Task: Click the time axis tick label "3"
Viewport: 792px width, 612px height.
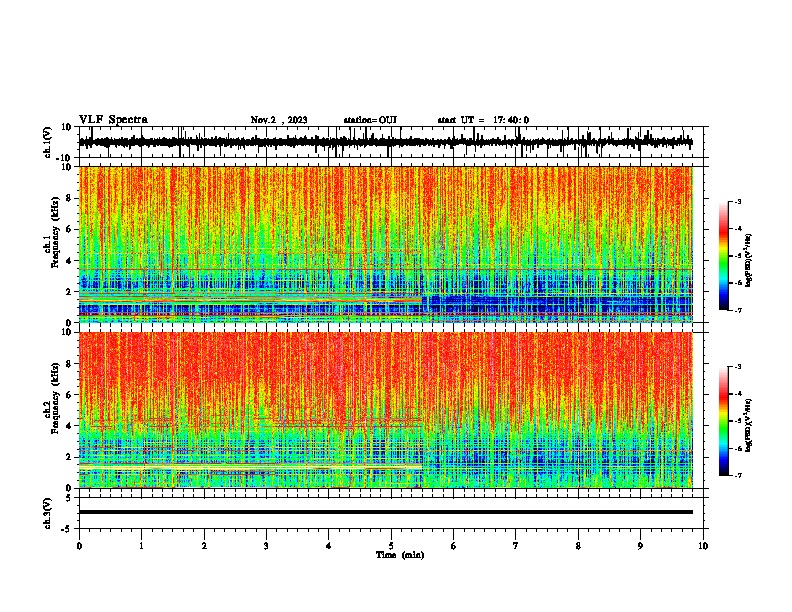Action: [266, 546]
